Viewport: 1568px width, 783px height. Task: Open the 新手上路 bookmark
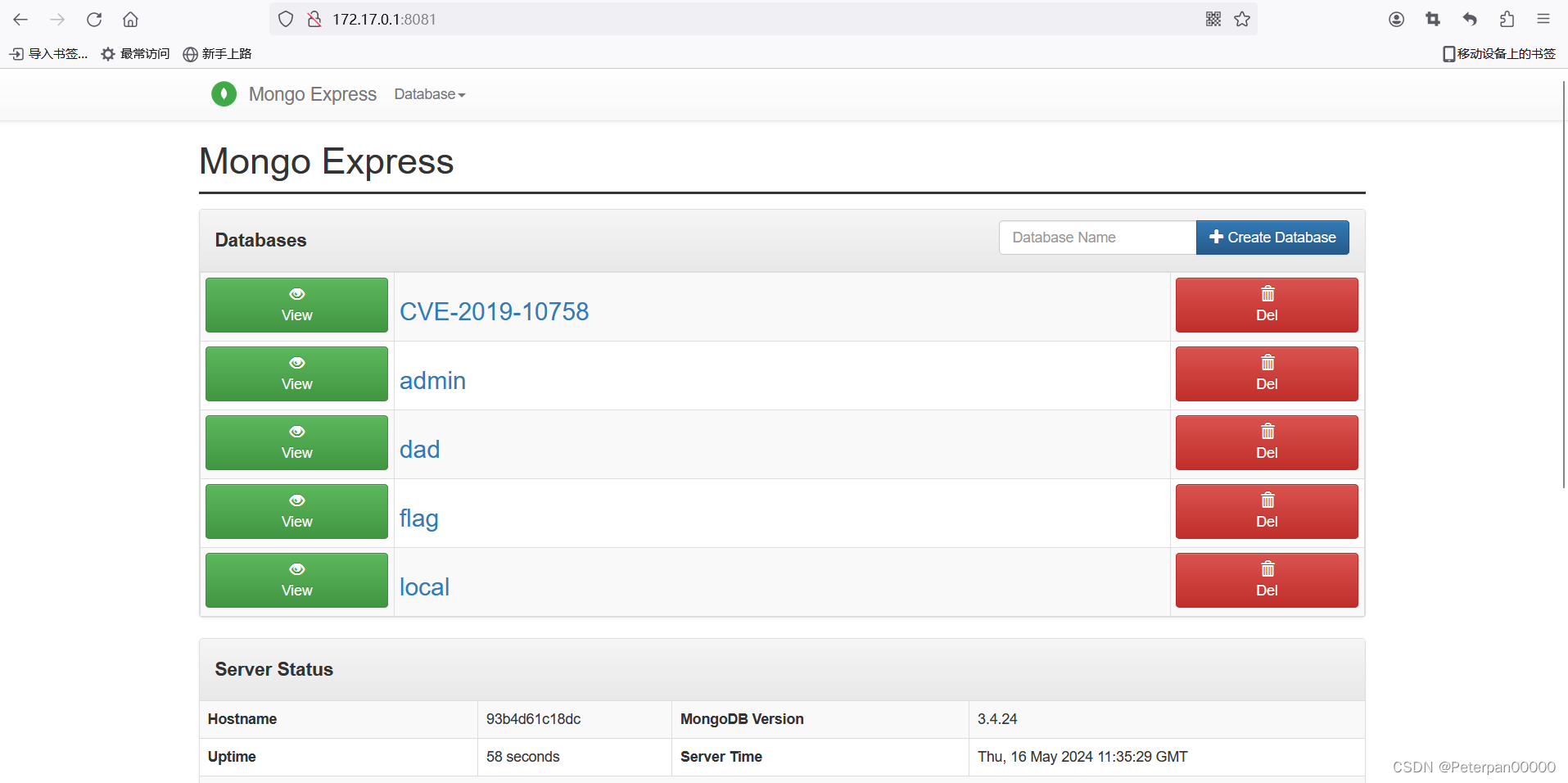click(x=217, y=54)
